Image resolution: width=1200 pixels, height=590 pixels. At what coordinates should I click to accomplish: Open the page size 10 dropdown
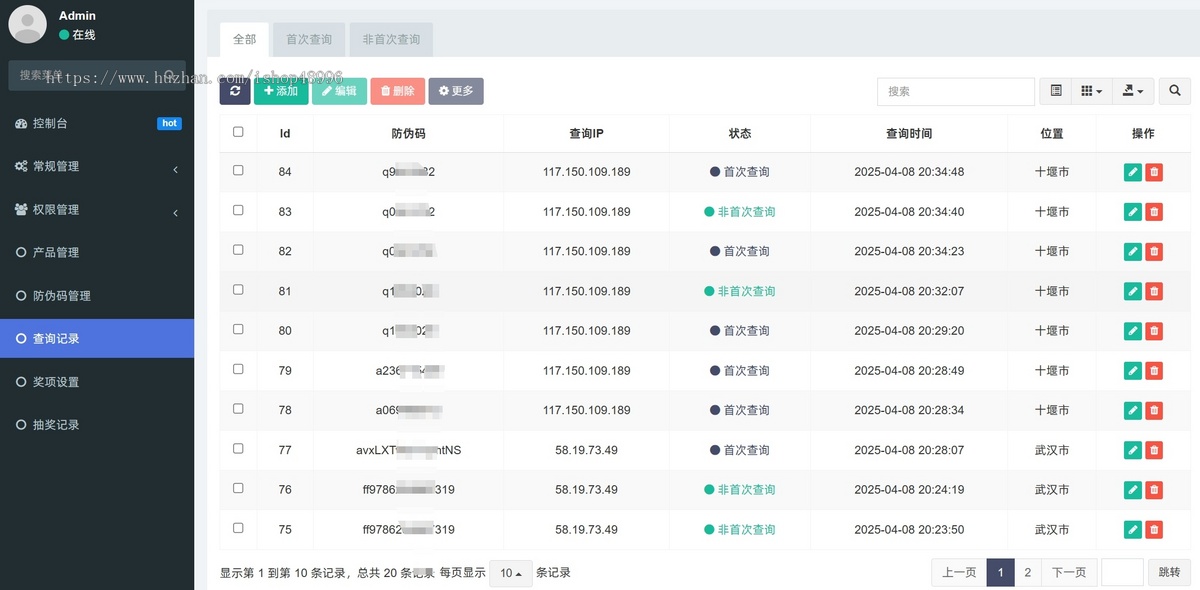coord(511,573)
